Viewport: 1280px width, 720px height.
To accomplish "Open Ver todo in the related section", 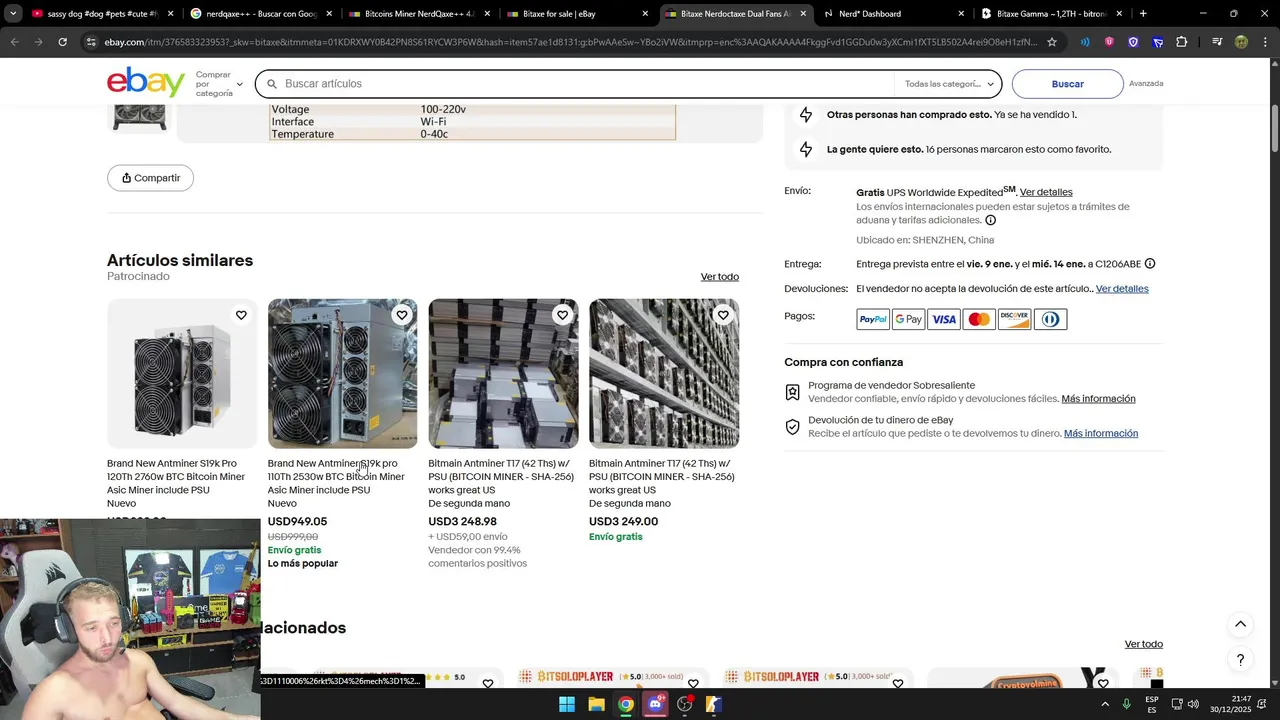I will pos(1143,644).
